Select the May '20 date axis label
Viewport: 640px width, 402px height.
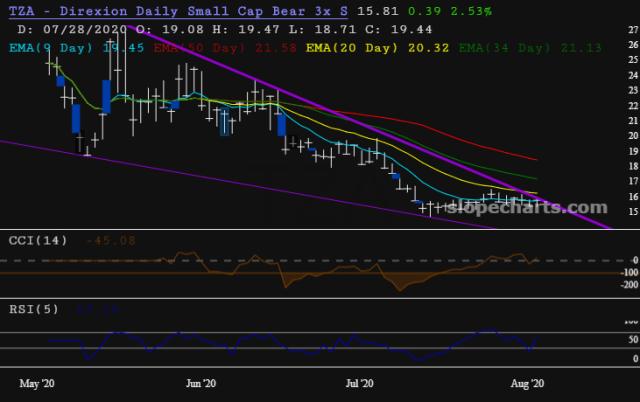pyautogui.click(x=36, y=383)
